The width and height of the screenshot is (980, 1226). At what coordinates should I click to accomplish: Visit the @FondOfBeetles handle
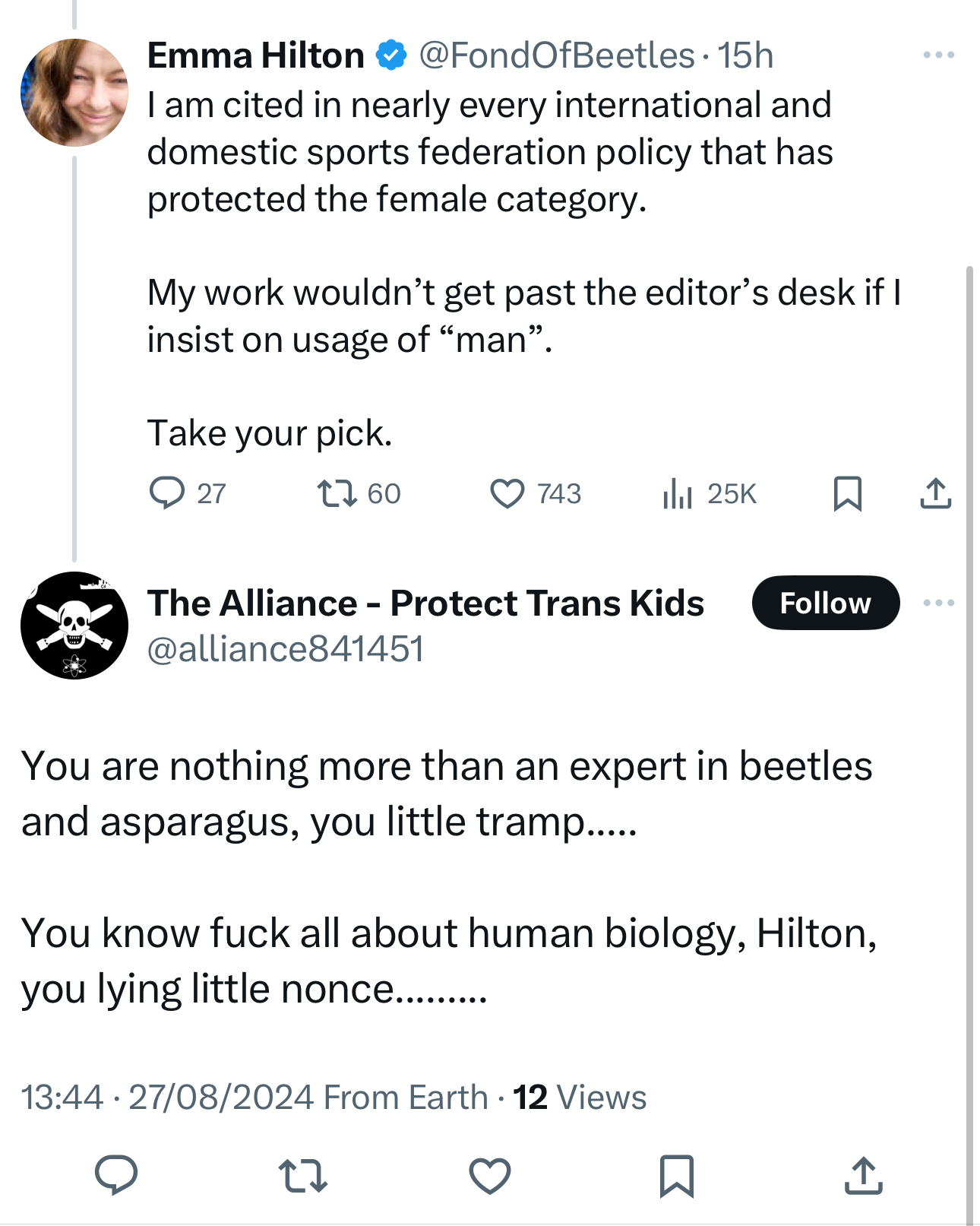tap(556, 55)
